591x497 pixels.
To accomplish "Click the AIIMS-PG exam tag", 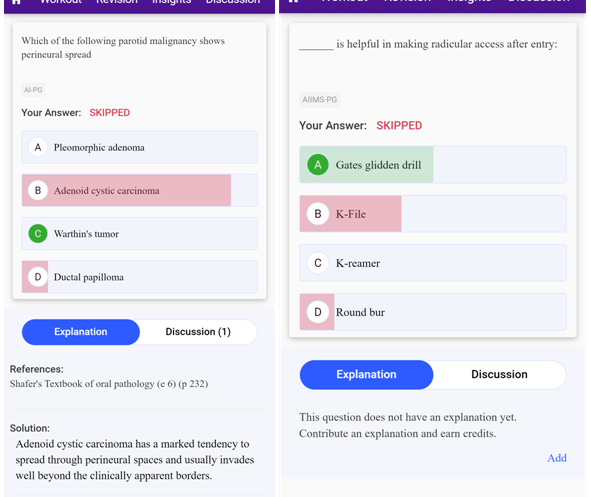I will tap(320, 100).
